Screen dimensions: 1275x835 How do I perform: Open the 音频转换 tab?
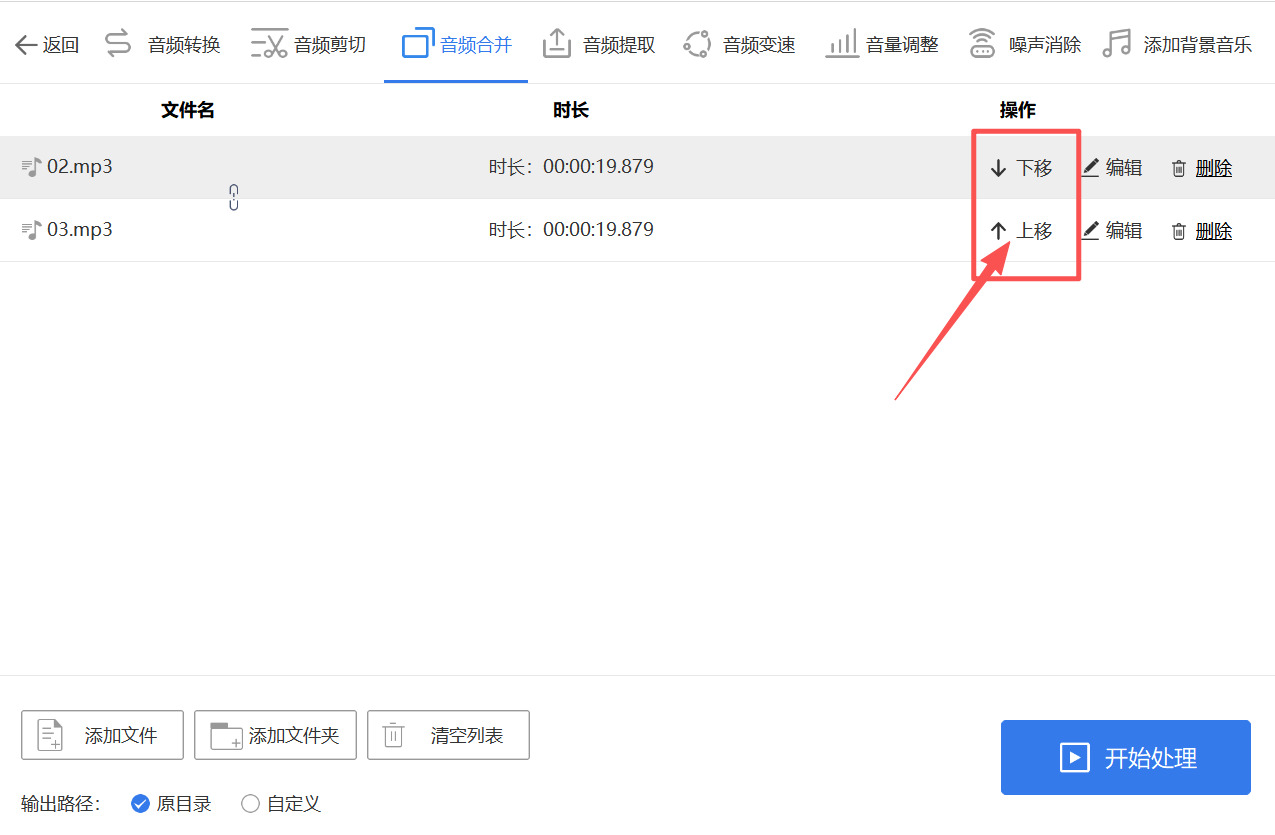(x=163, y=44)
